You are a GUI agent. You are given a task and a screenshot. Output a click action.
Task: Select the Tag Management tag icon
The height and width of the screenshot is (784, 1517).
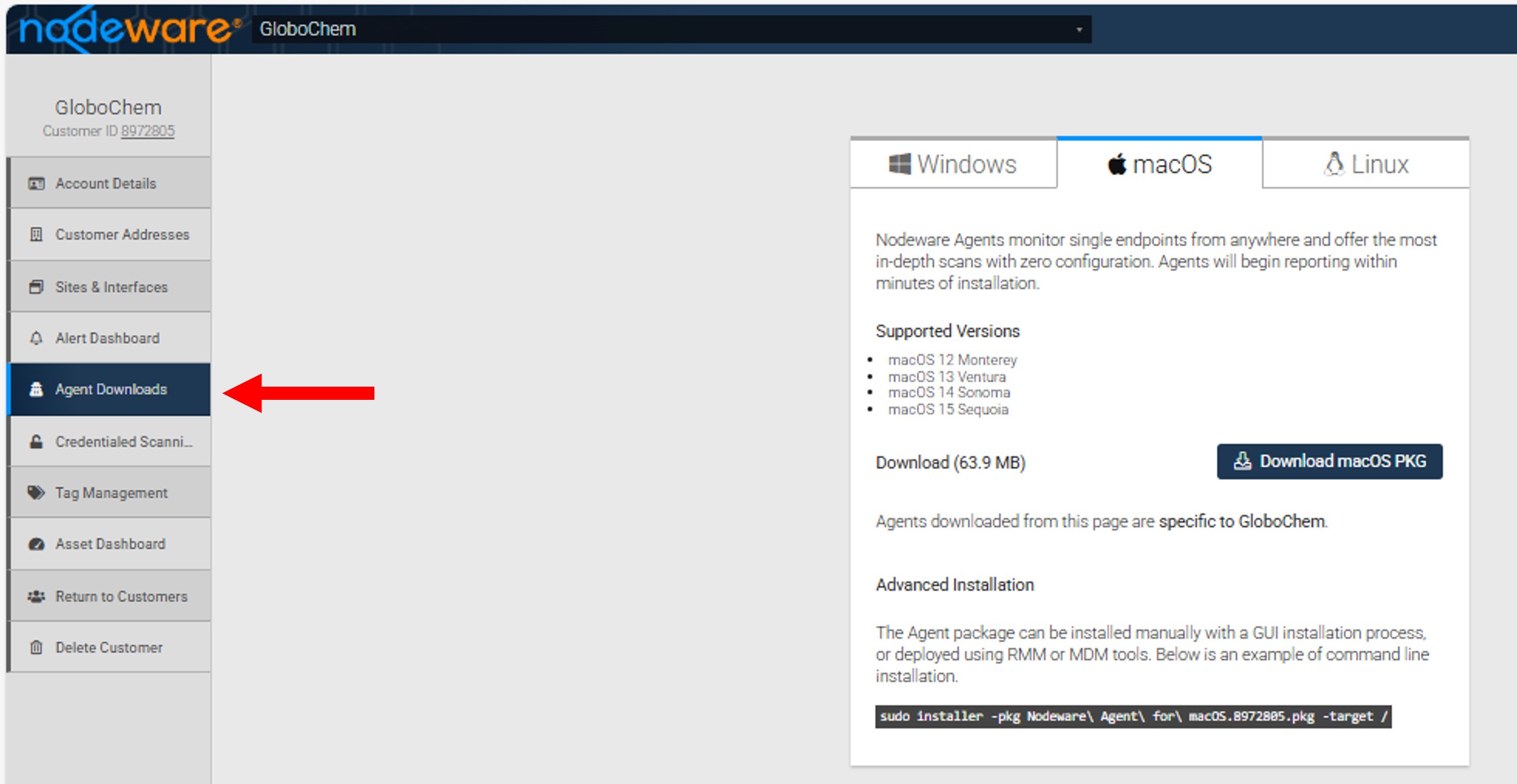[36, 493]
